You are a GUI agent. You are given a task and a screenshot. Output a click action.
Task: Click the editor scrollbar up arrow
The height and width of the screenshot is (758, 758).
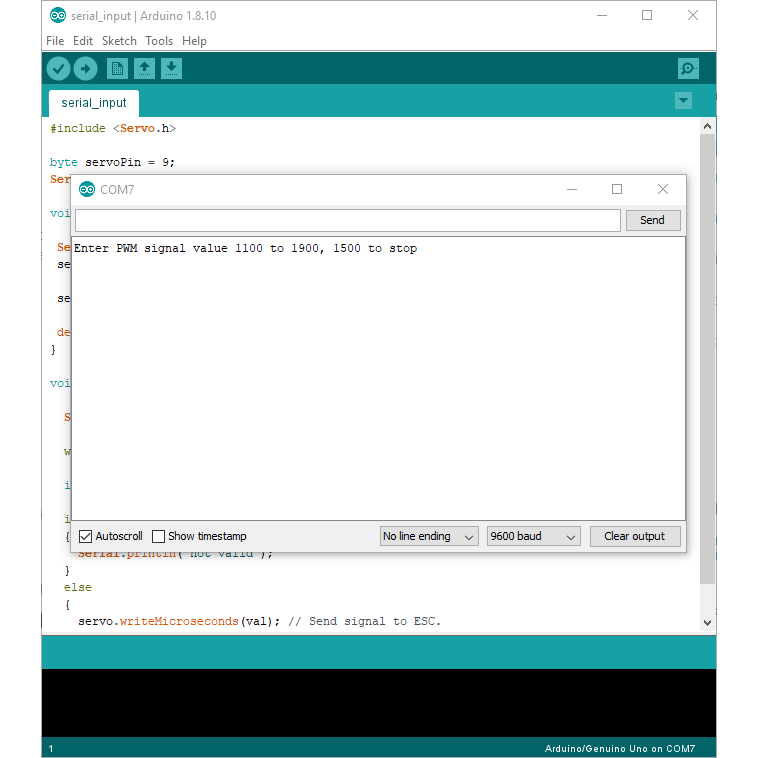tap(708, 126)
